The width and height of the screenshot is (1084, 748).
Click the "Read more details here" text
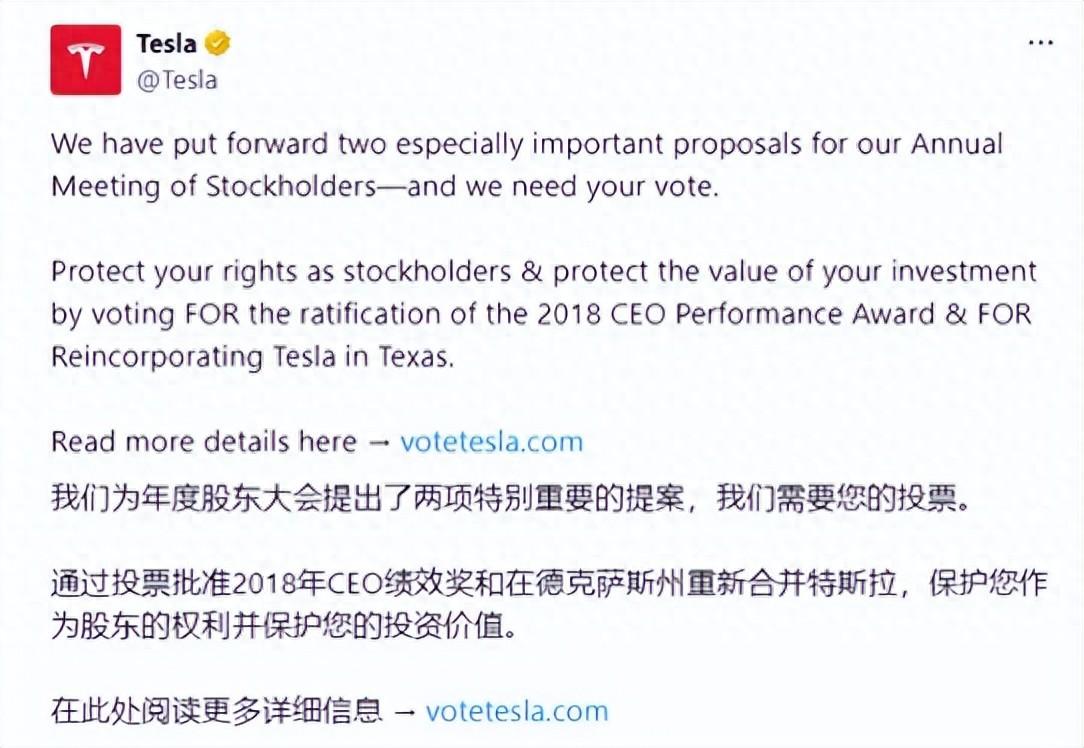point(203,441)
